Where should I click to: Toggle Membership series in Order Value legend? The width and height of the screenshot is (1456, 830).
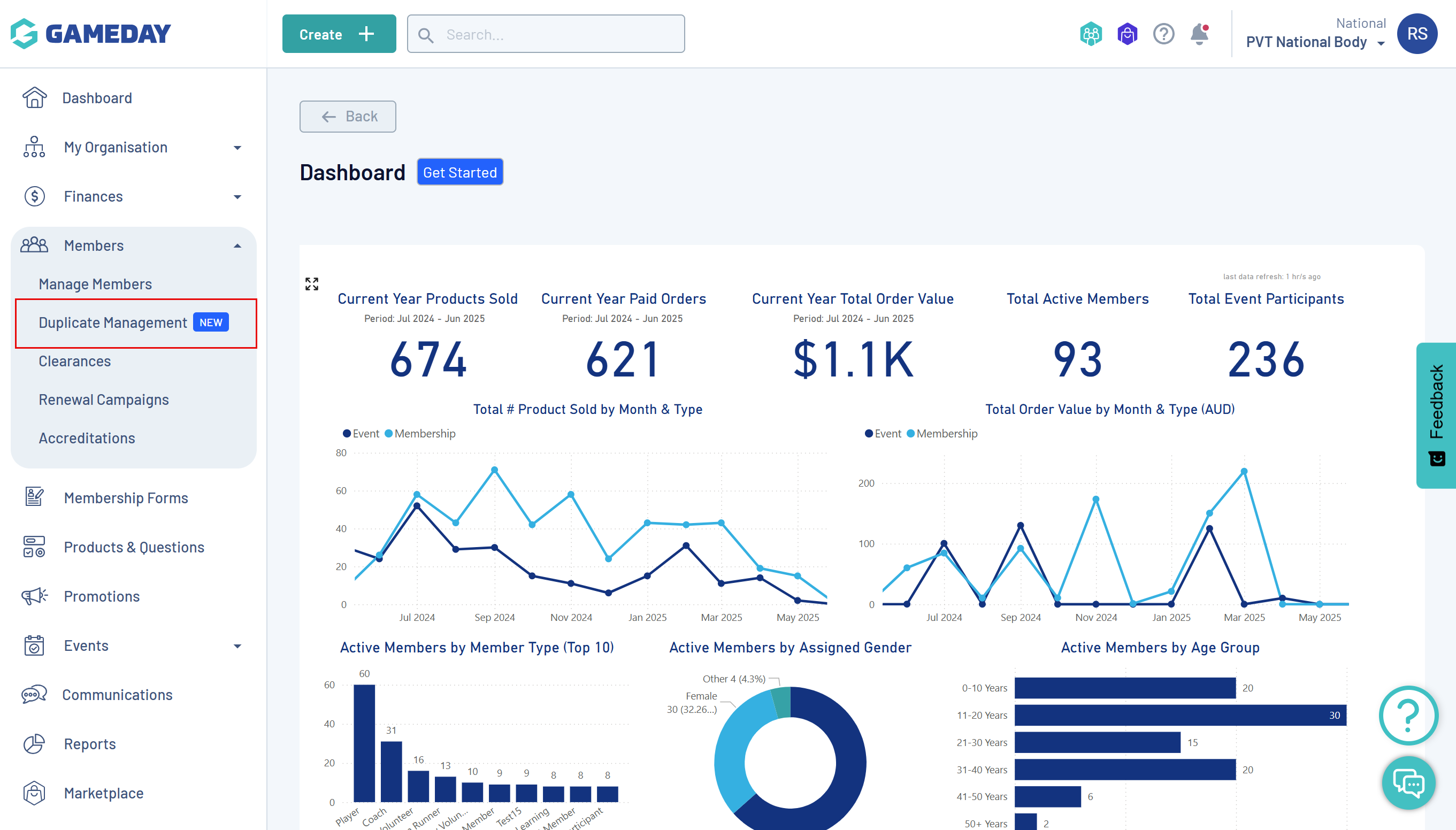[x=941, y=434]
